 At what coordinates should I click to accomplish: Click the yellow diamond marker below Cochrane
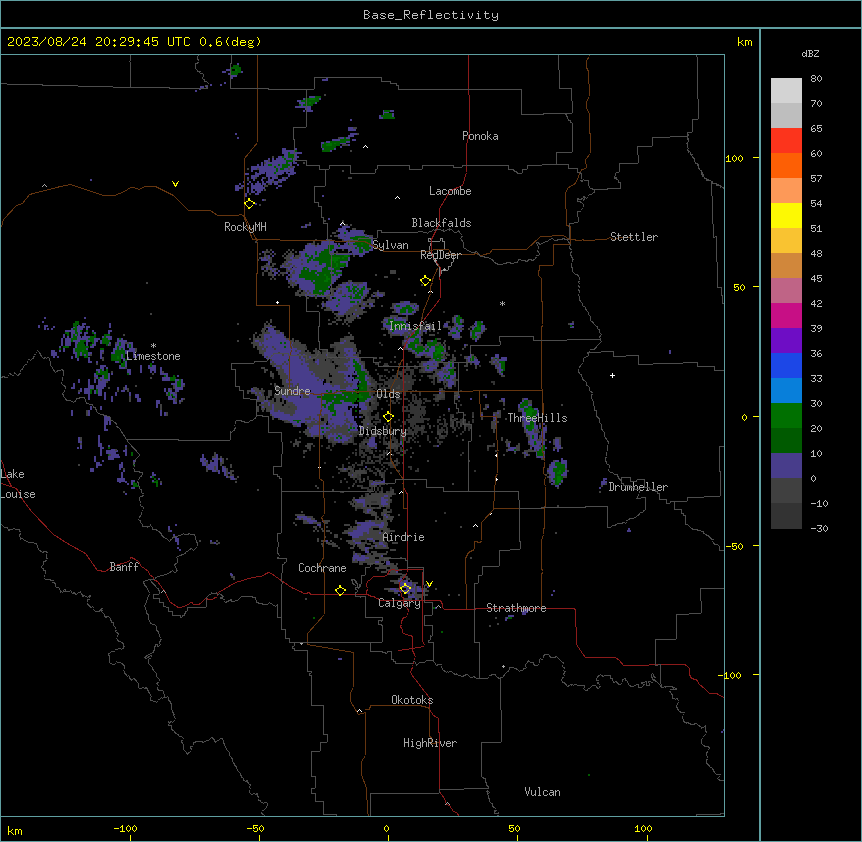[x=340, y=590]
